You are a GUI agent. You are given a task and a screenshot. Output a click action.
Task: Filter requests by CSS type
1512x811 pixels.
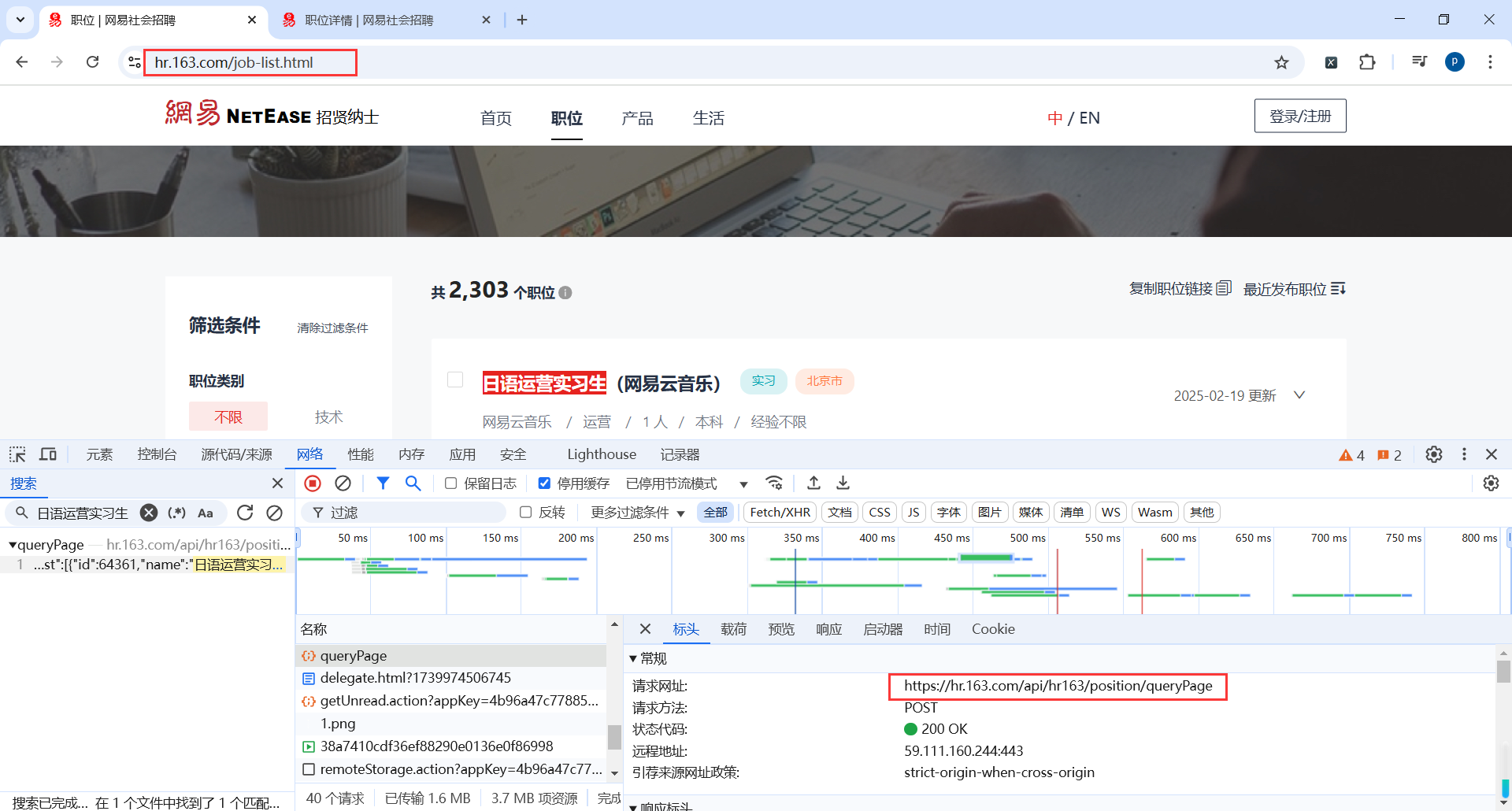tap(880, 513)
